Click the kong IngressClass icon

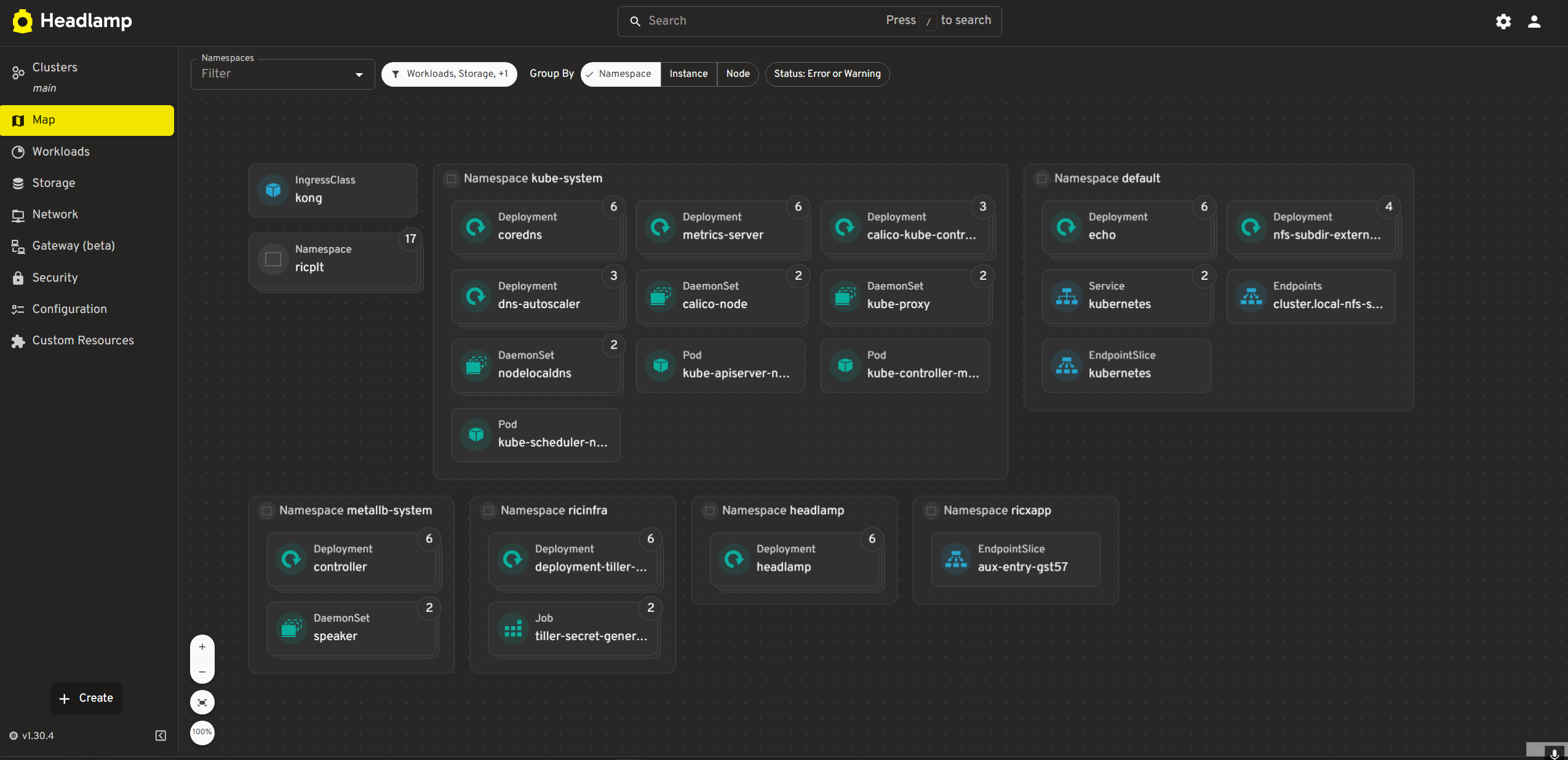coord(273,190)
